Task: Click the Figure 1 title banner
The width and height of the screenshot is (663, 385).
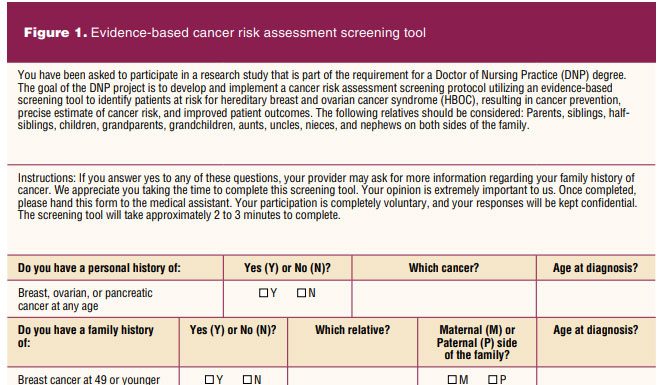Action: tap(331, 33)
